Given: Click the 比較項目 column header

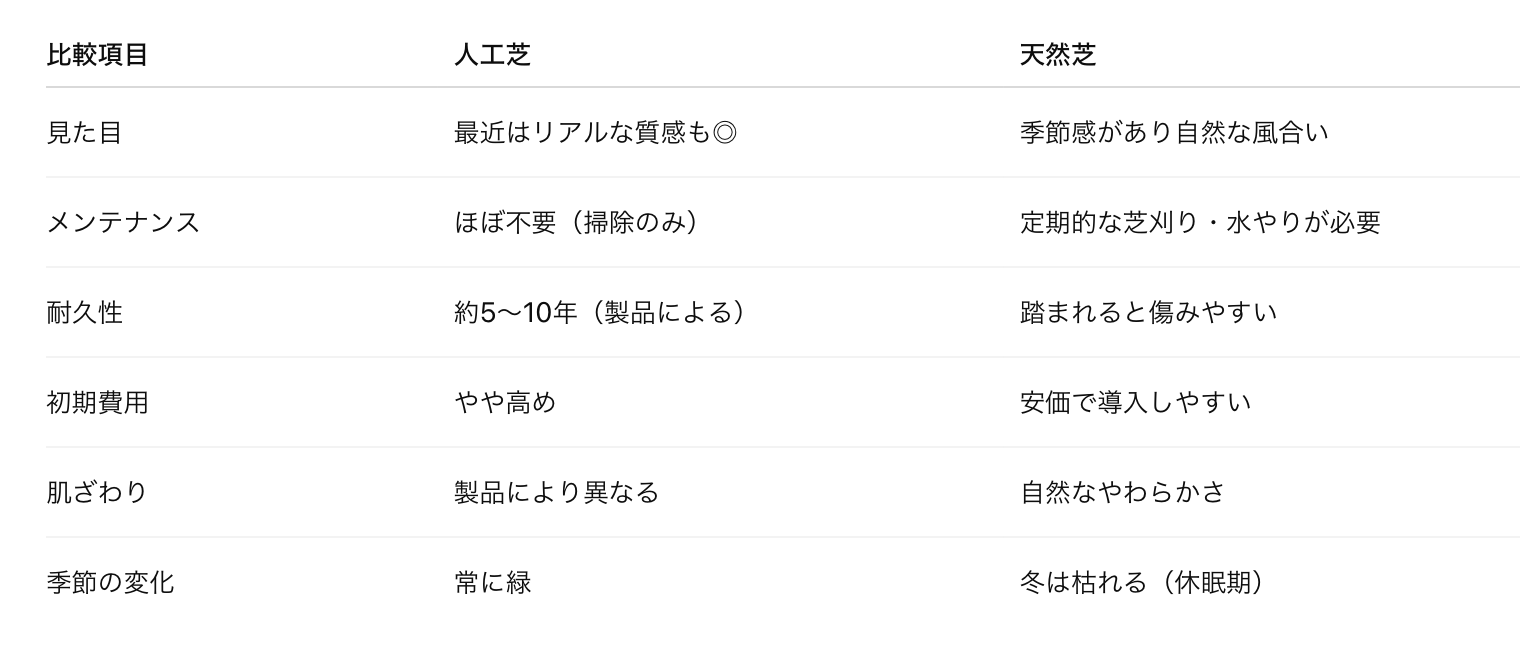Looking at the screenshot, I should [97, 55].
